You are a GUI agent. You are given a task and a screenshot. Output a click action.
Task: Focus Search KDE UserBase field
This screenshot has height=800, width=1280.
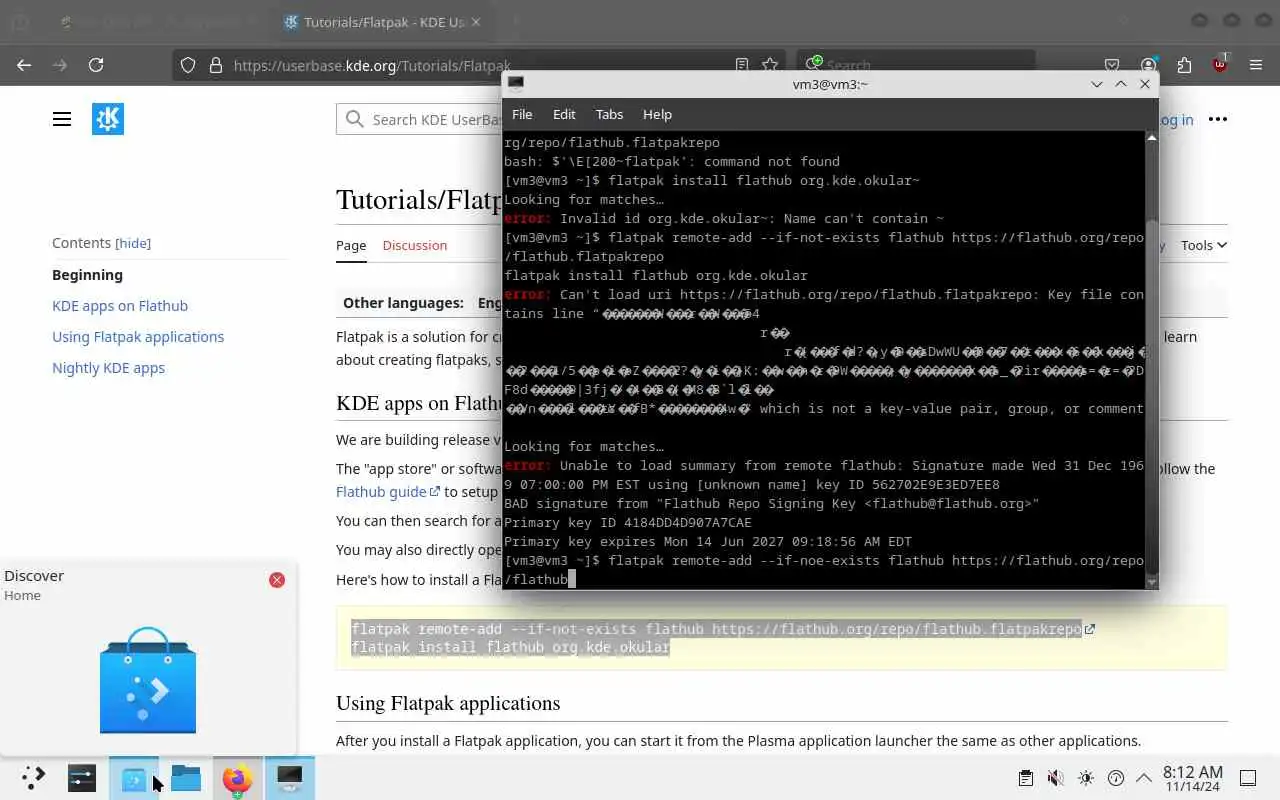(x=420, y=119)
